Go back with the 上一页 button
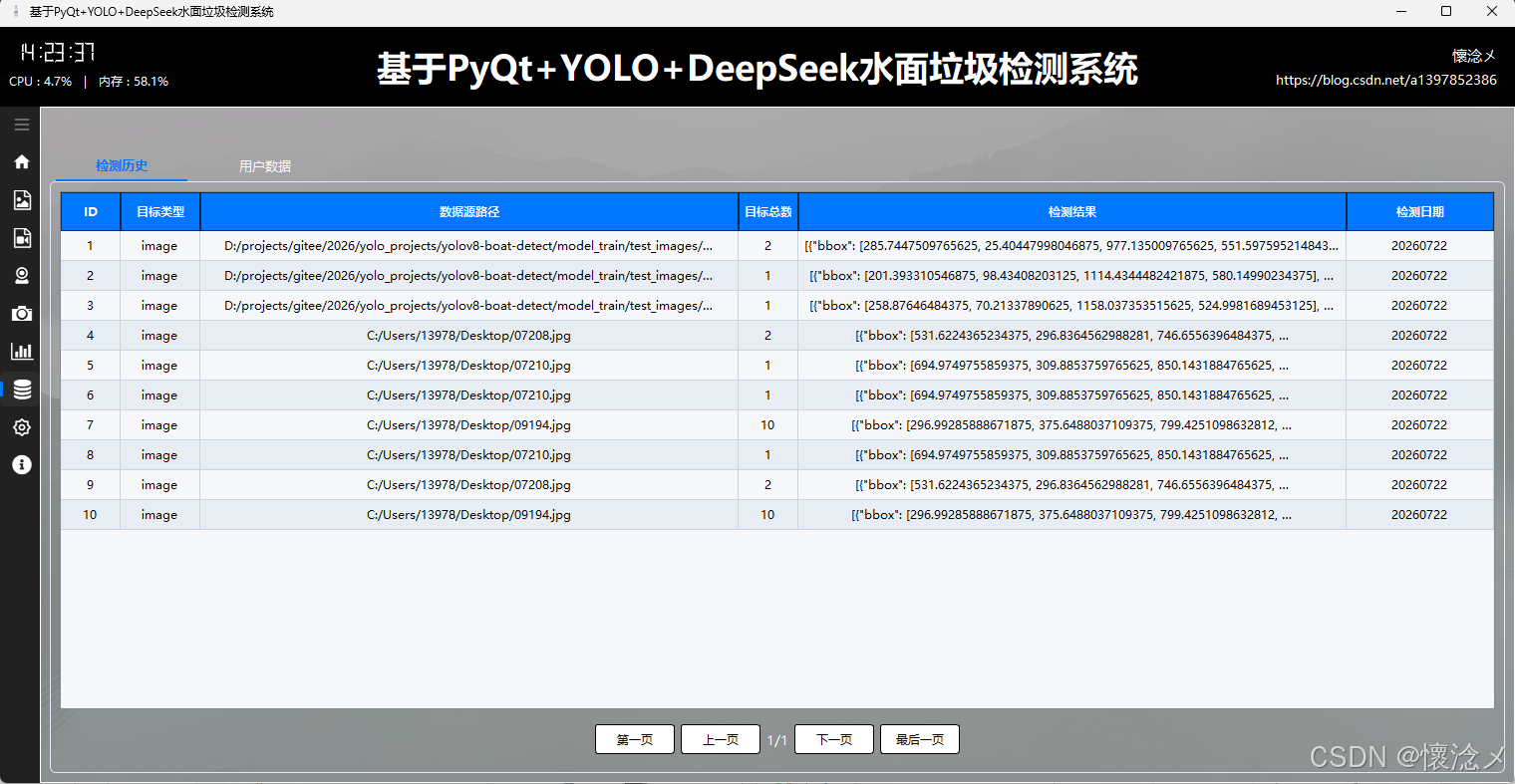1515x784 pixels. coord(721,739)
